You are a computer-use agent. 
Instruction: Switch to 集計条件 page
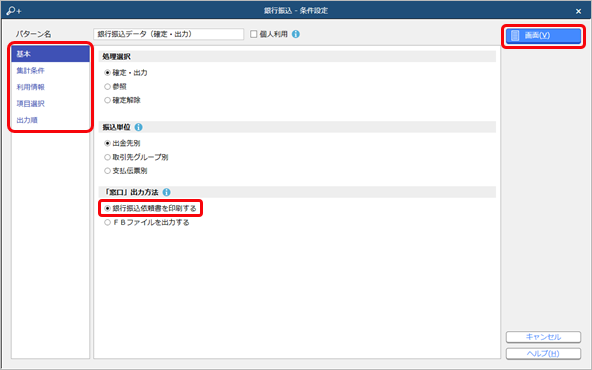pos(50,71)
